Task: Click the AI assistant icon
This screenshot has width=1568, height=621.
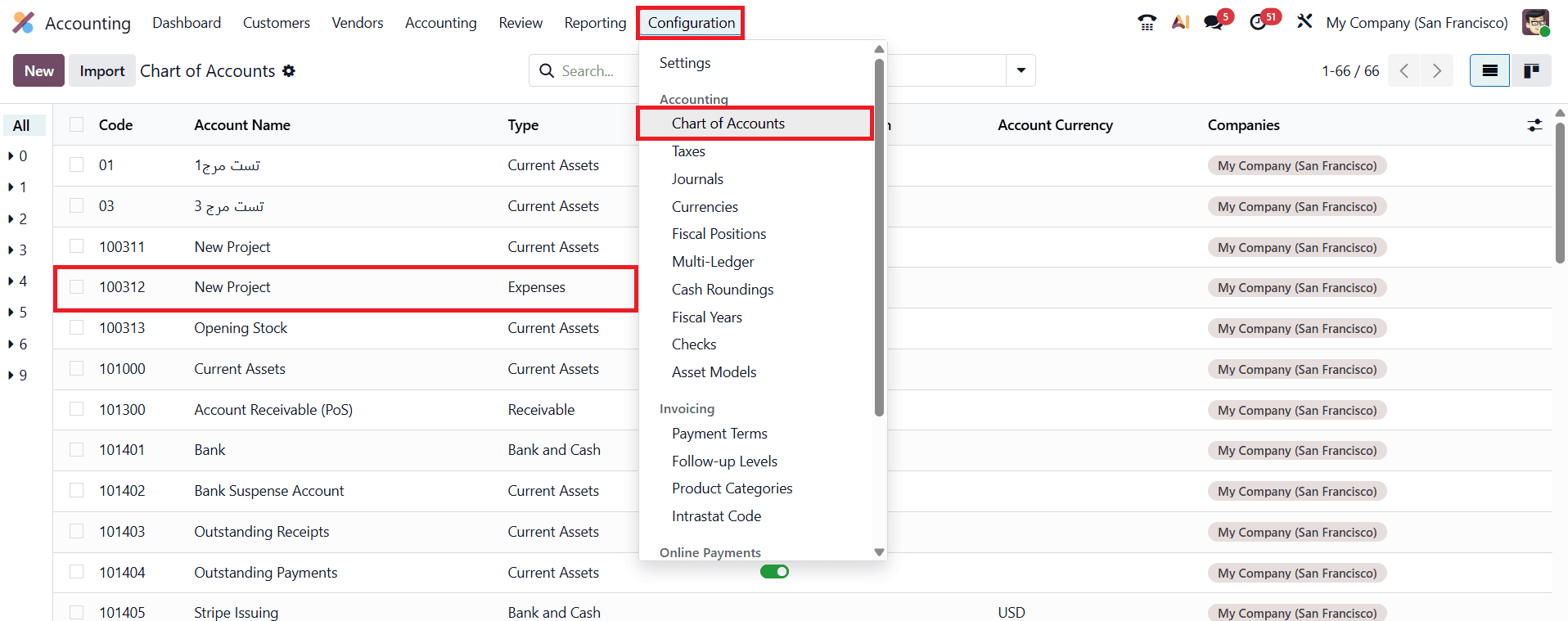Action: (x=1181, y=22)
